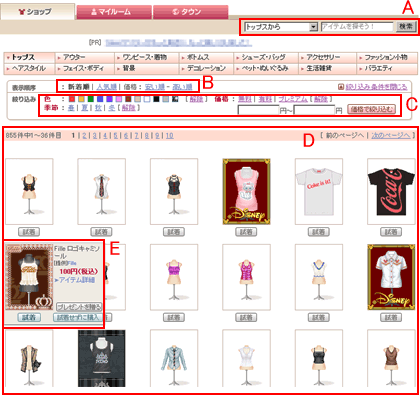Open アイテム詳細 for Fille ロゴキャミソール
Image resolution: width=420 pixels, height=395 pixels.
(x=77, y=280)
